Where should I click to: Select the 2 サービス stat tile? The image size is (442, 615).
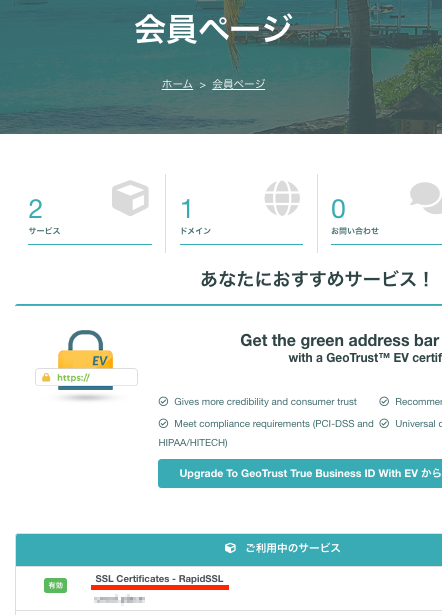point(90,213)
